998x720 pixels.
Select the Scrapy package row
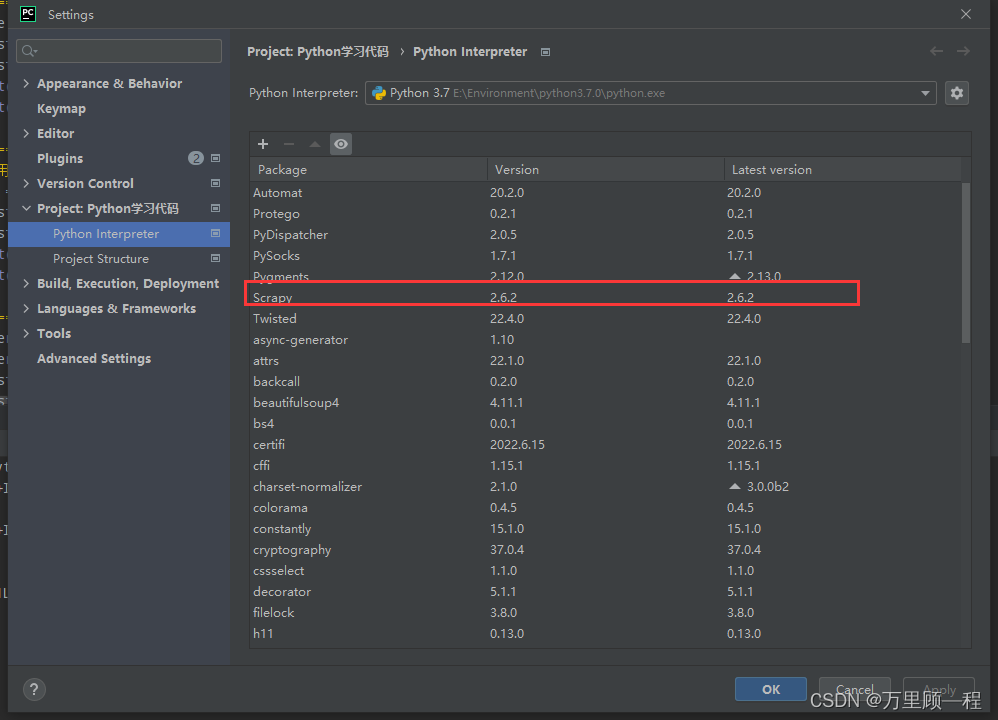click(605, 297)
